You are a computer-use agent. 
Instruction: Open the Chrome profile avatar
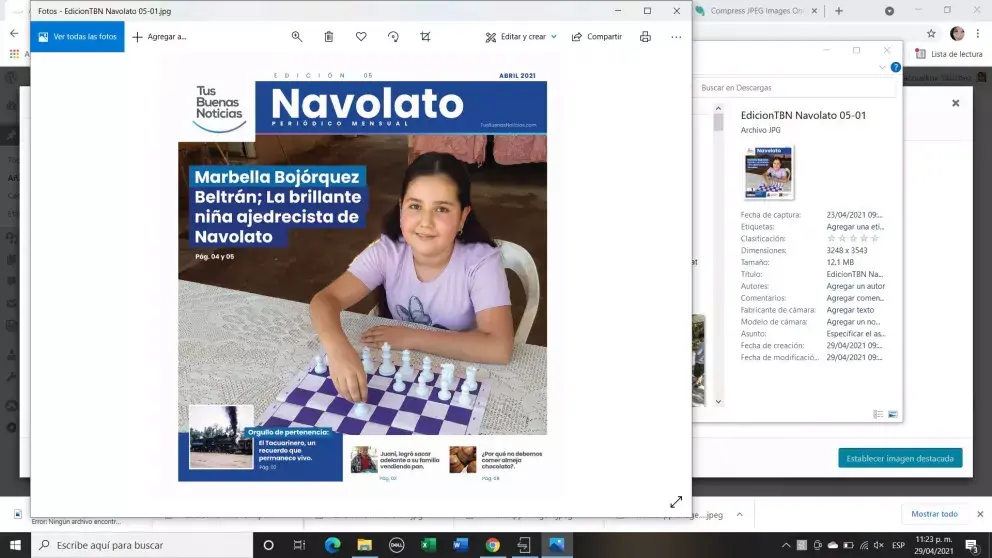(957, 34)
